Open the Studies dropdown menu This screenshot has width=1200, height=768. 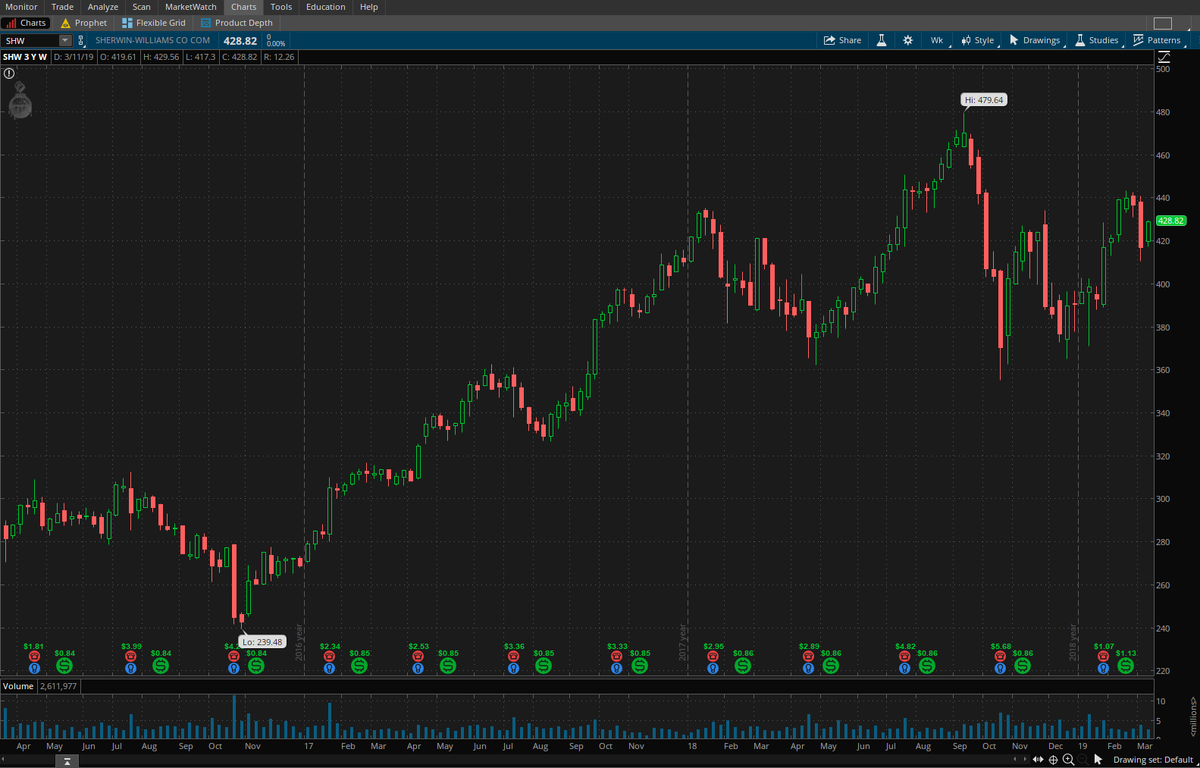(1097, 40)
